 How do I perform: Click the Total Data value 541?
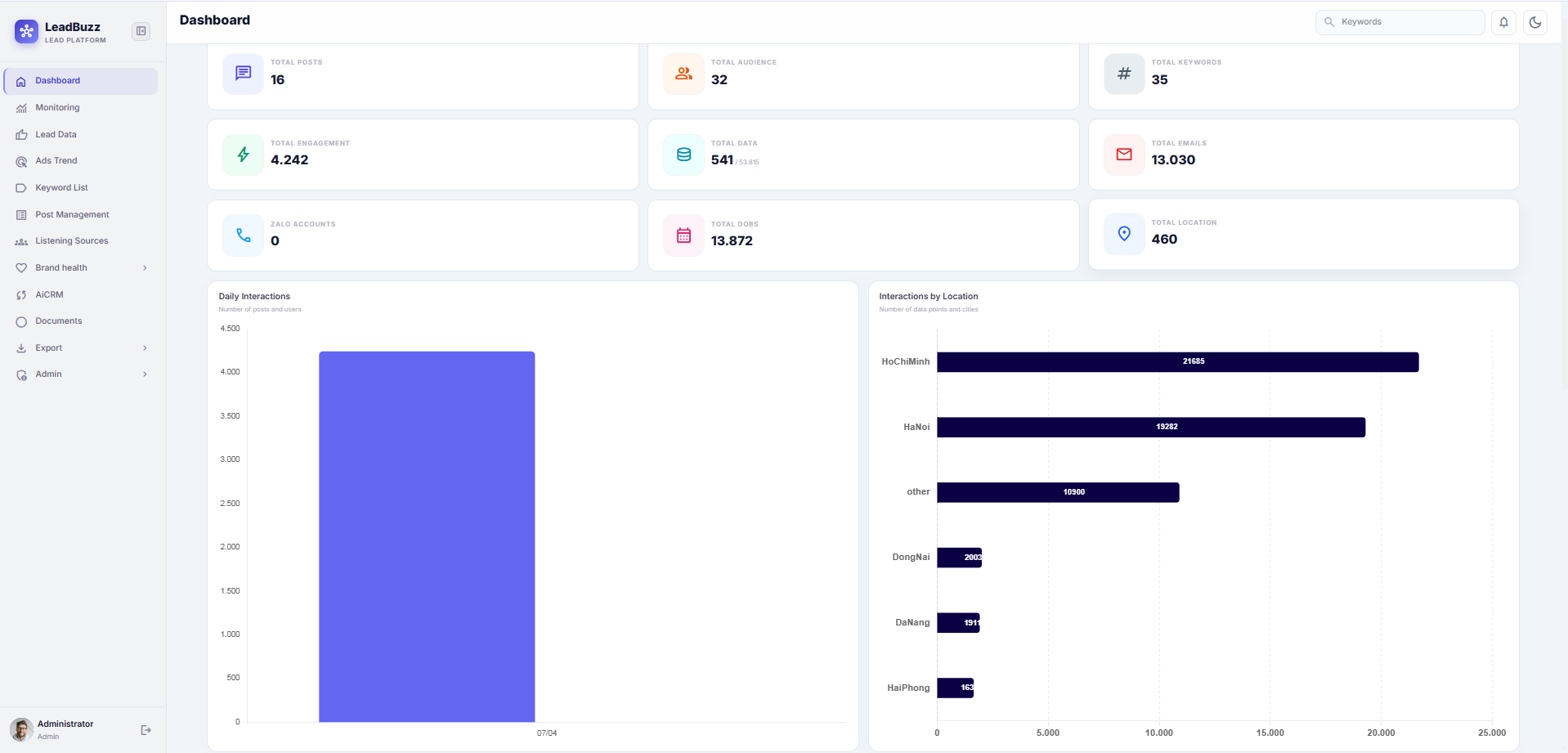(722, 160)
